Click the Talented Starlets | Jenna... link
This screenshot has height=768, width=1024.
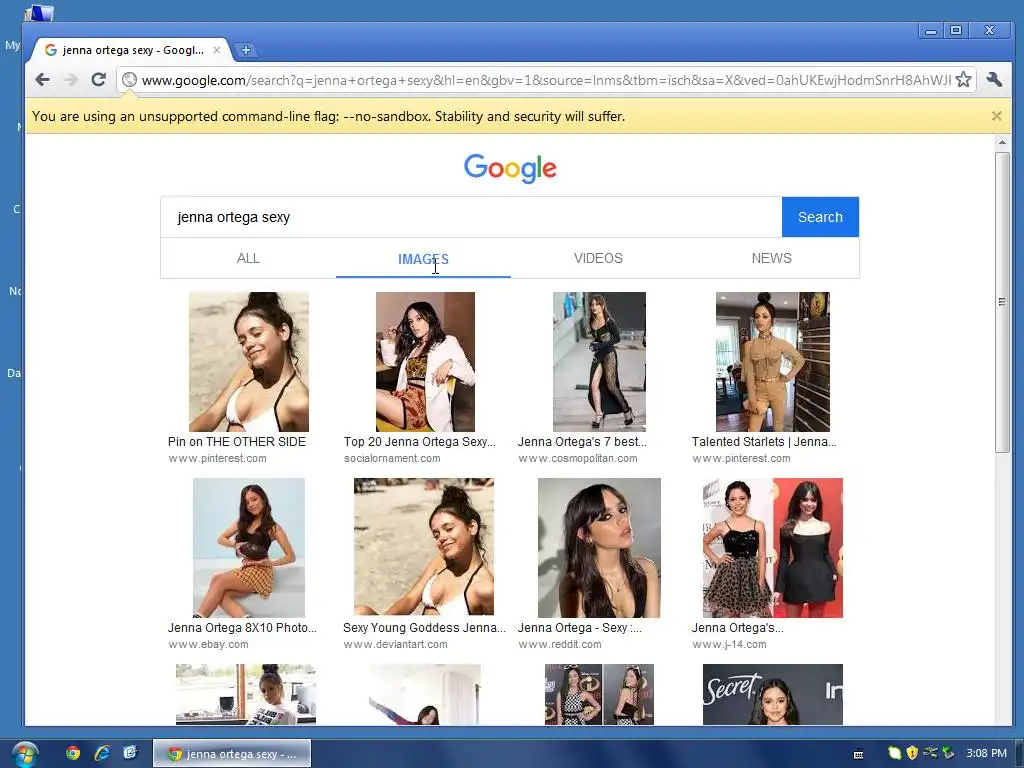point(764,441)
